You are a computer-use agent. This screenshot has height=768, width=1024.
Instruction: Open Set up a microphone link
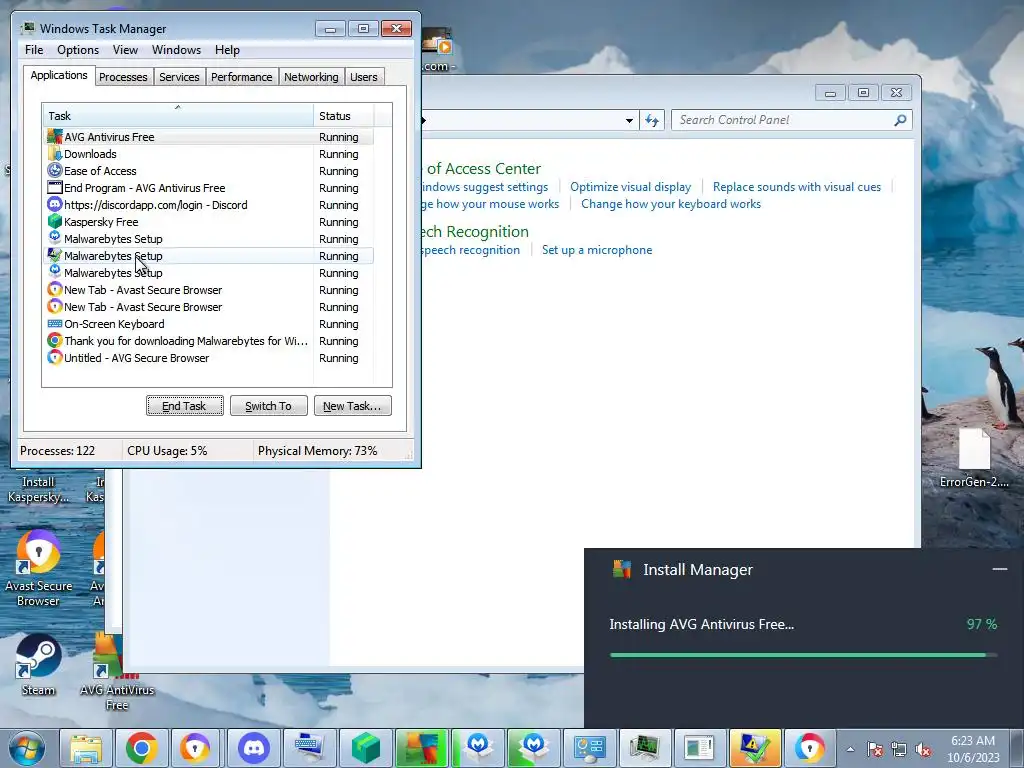(x=597, y=249)
